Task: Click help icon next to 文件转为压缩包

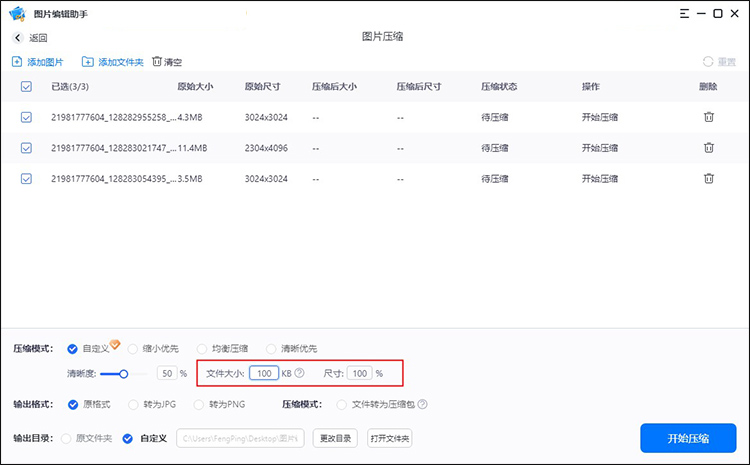Action: 422,404
